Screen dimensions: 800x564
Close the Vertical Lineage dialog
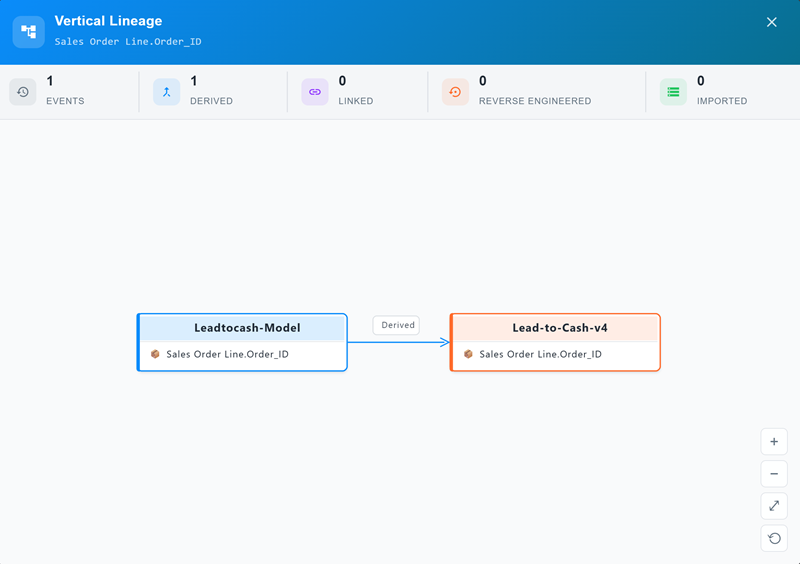click(x=771, y=22)
